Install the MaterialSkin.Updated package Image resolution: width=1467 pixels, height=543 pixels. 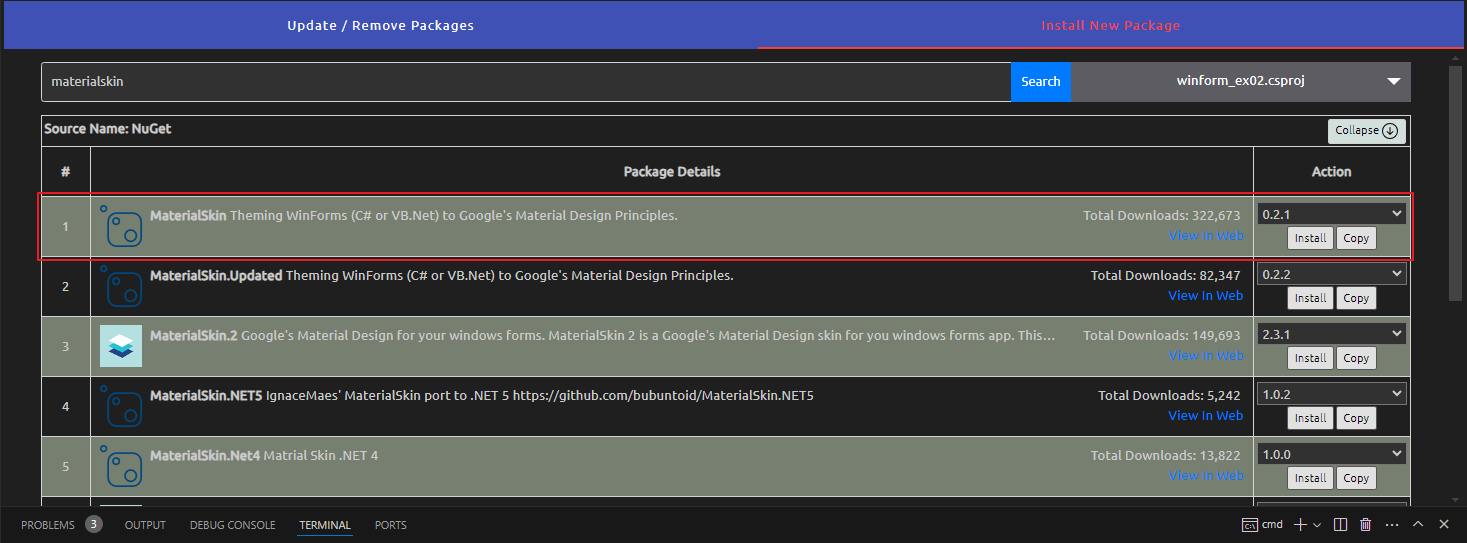[1310, 298]
